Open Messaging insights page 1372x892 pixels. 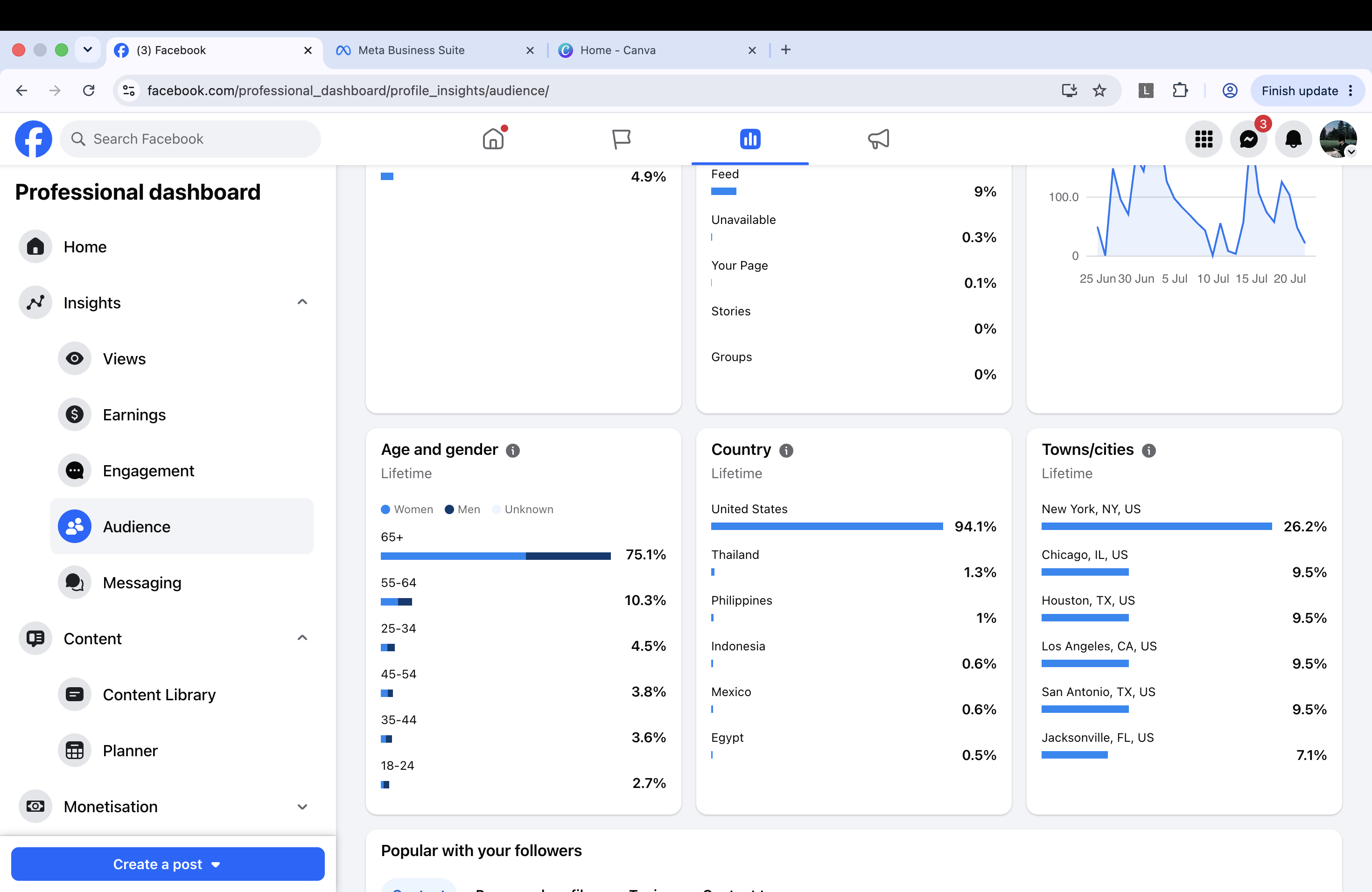tap(182, 583)
